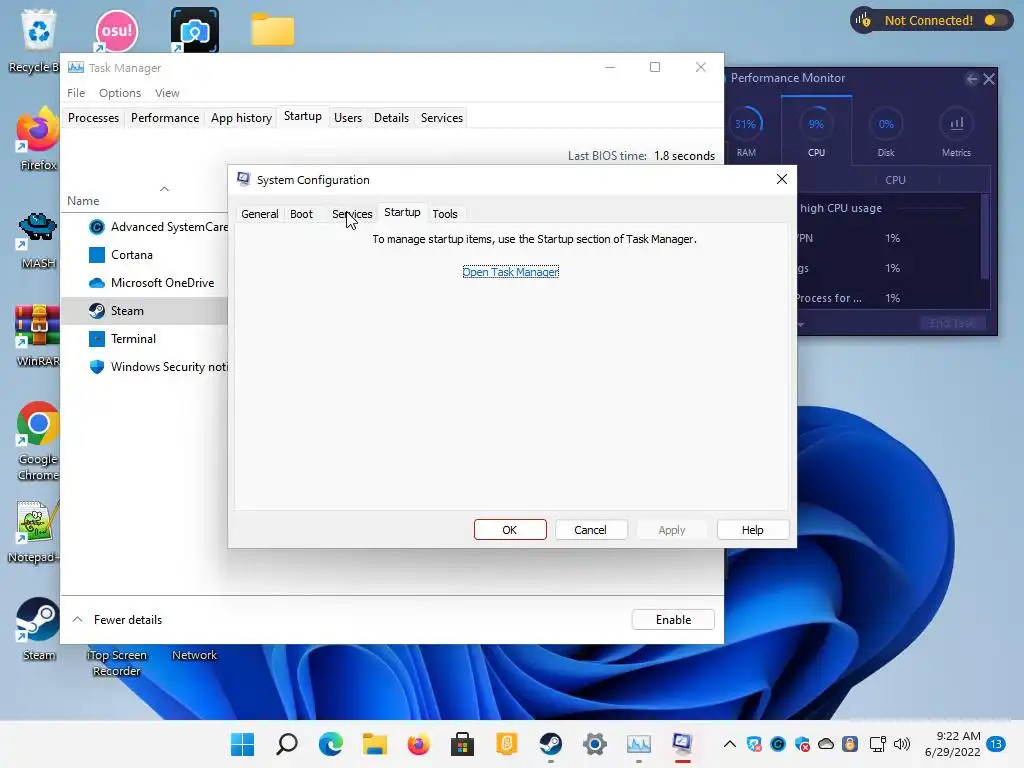This screenshot has width=1024, height=768.
Task: Open Firefox from the taskbar
Action: tap(419, 744)
